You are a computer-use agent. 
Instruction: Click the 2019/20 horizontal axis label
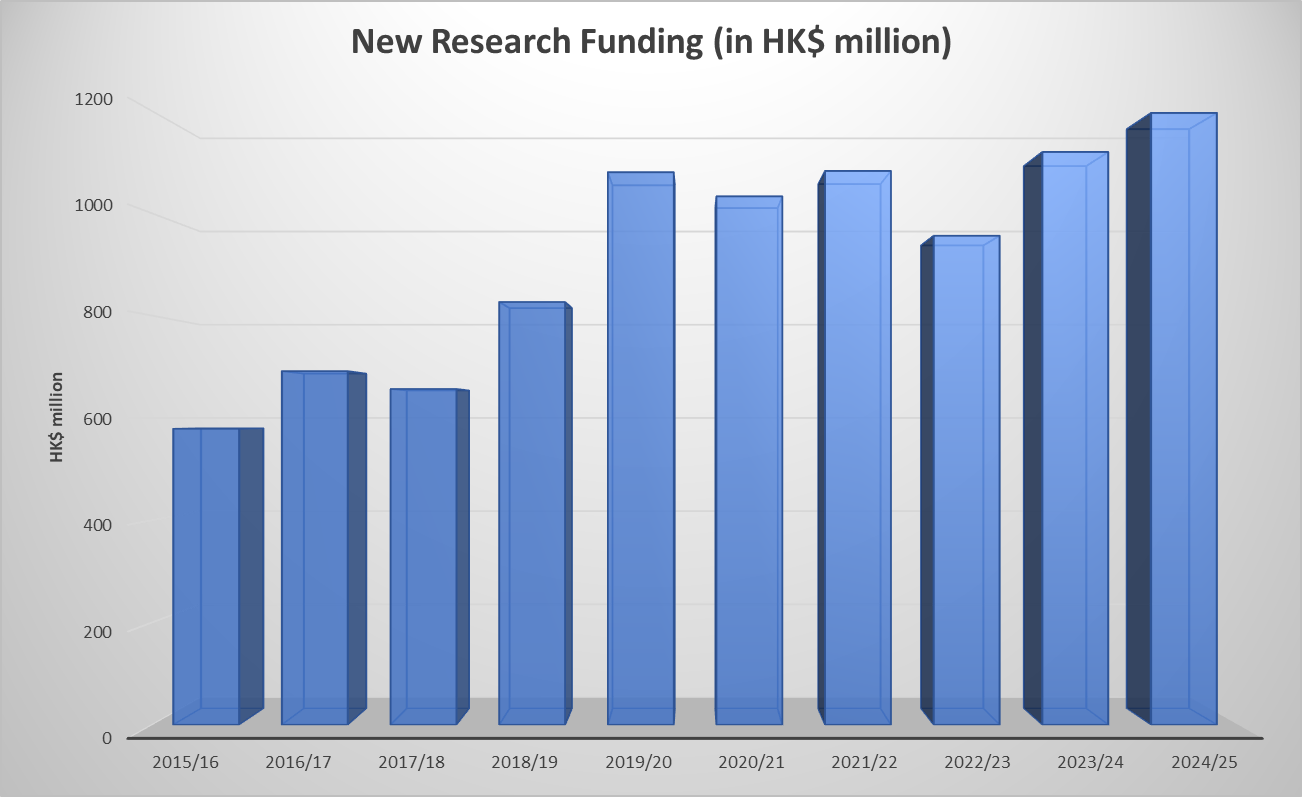coord(638,762)
